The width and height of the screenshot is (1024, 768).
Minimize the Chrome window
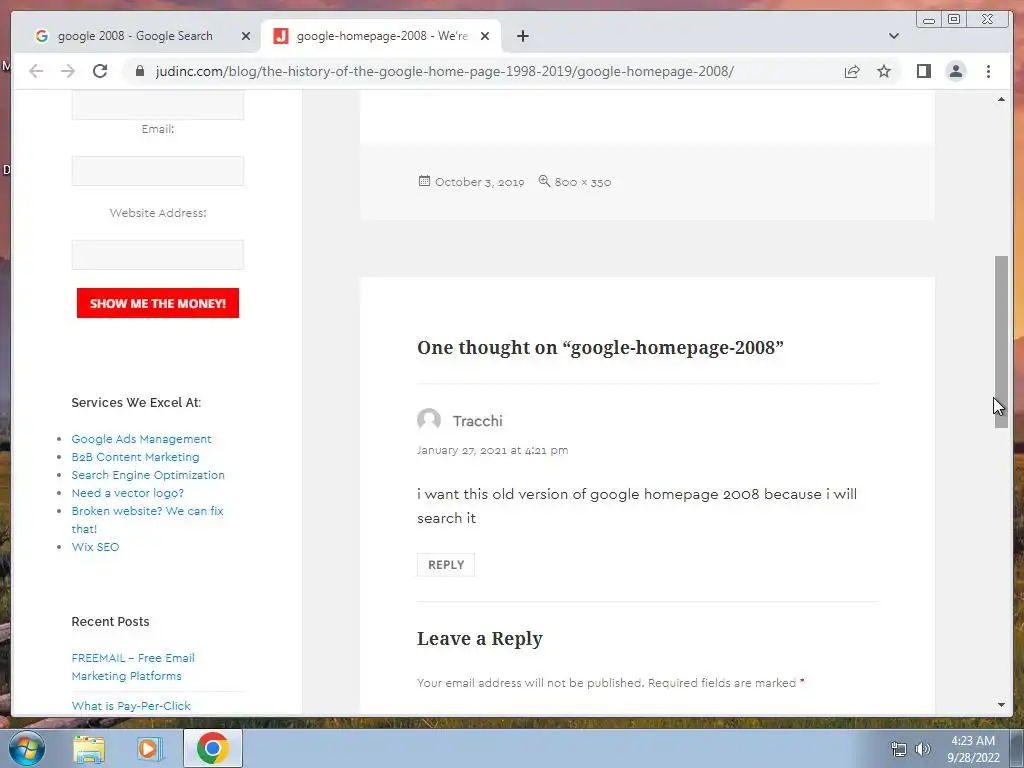(x=929, y=20)
